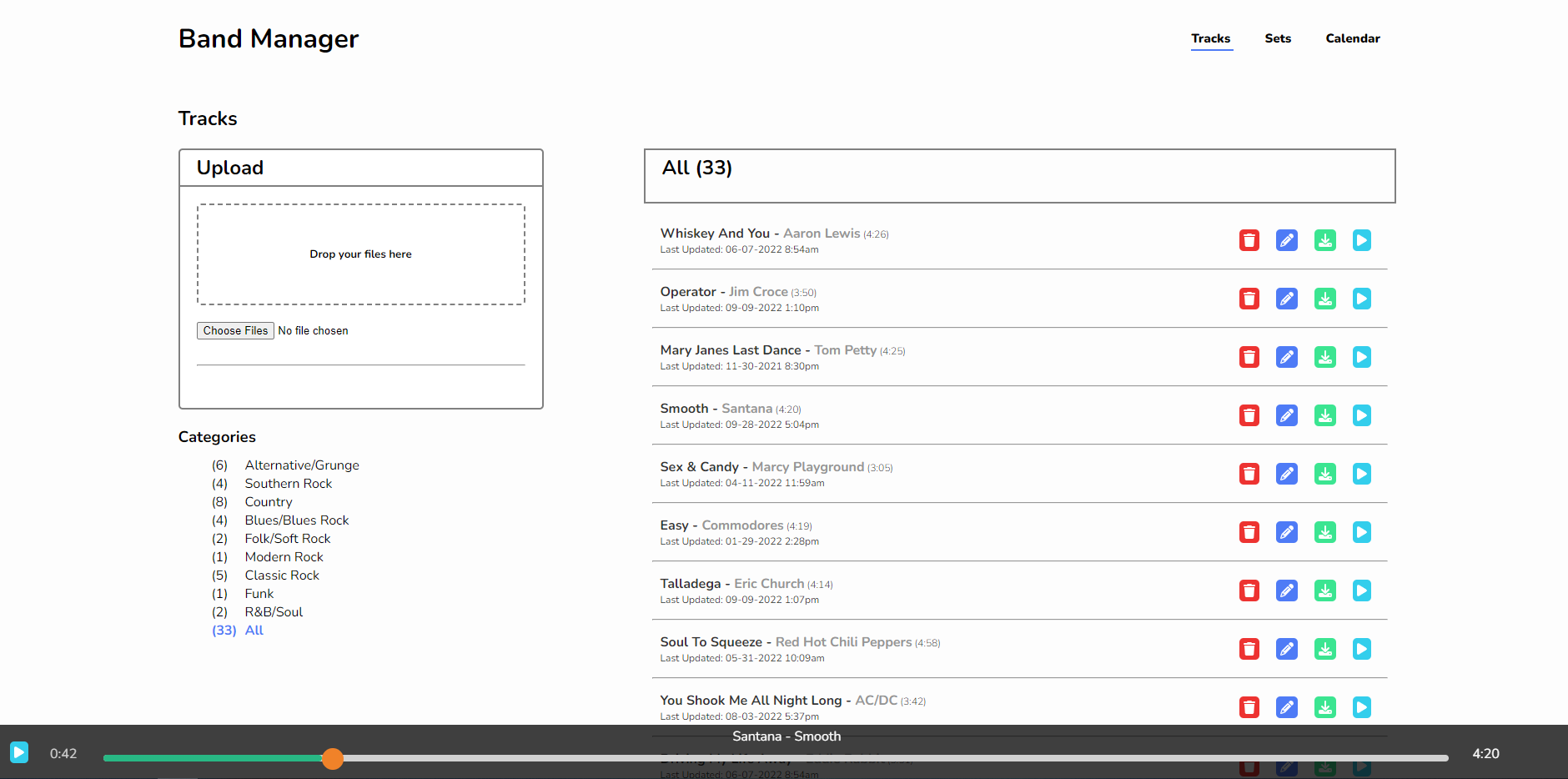The image size is (1568, 779).
Task: Delete Sex & Candy track
Action: coord(1249,474)
